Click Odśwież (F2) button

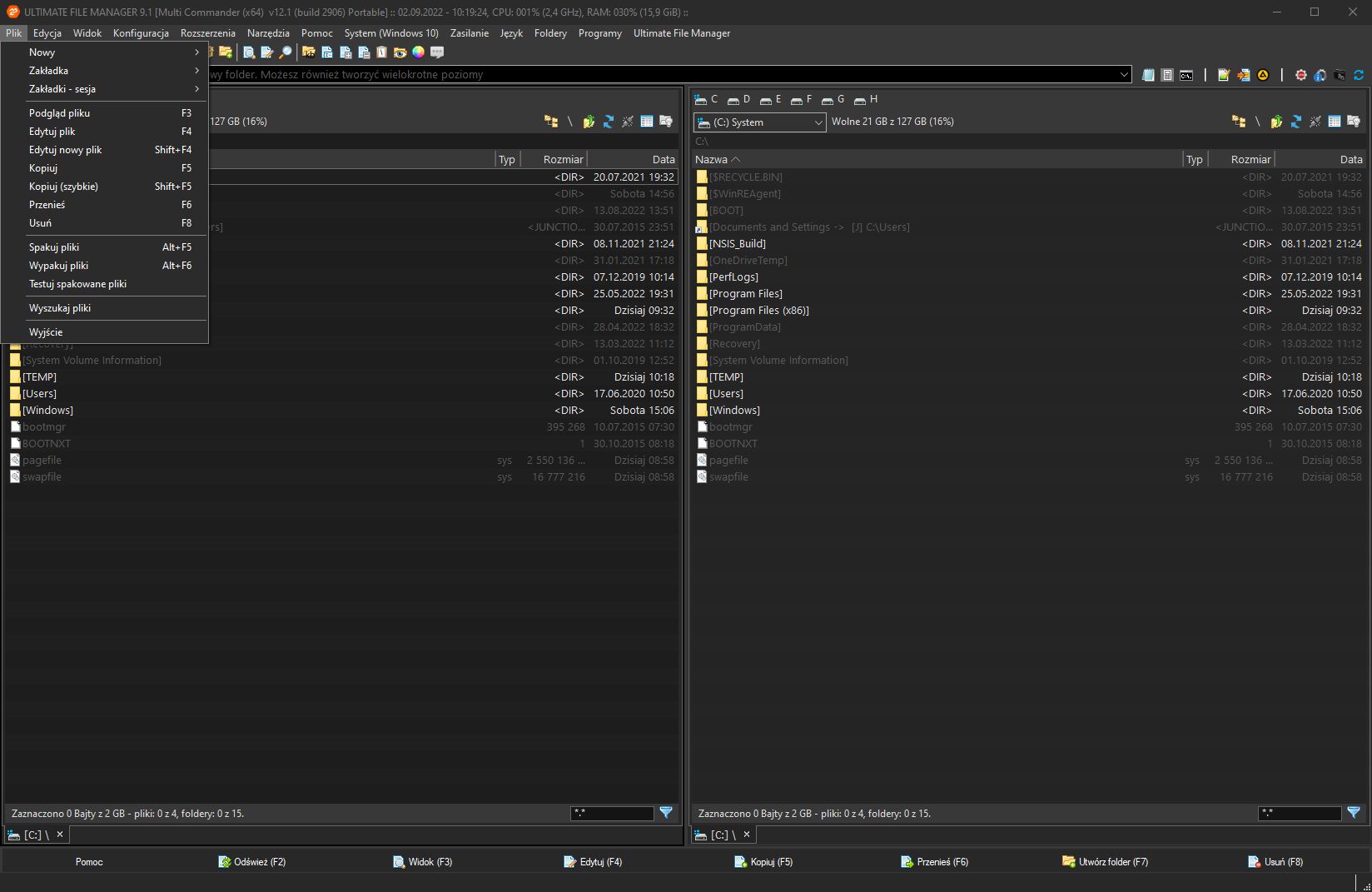252,861
